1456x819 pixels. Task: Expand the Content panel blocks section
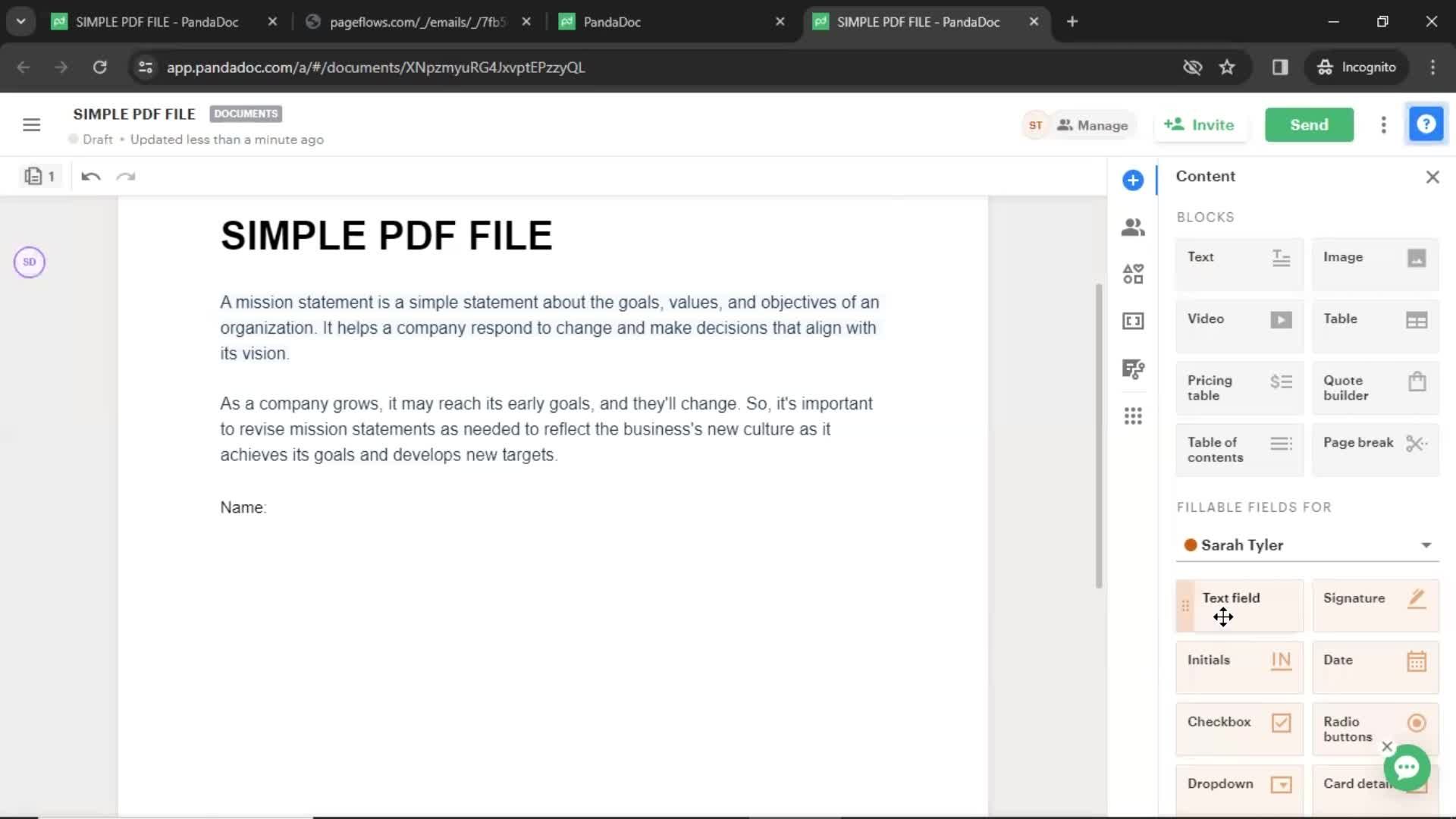click(x=1205, y=217)
